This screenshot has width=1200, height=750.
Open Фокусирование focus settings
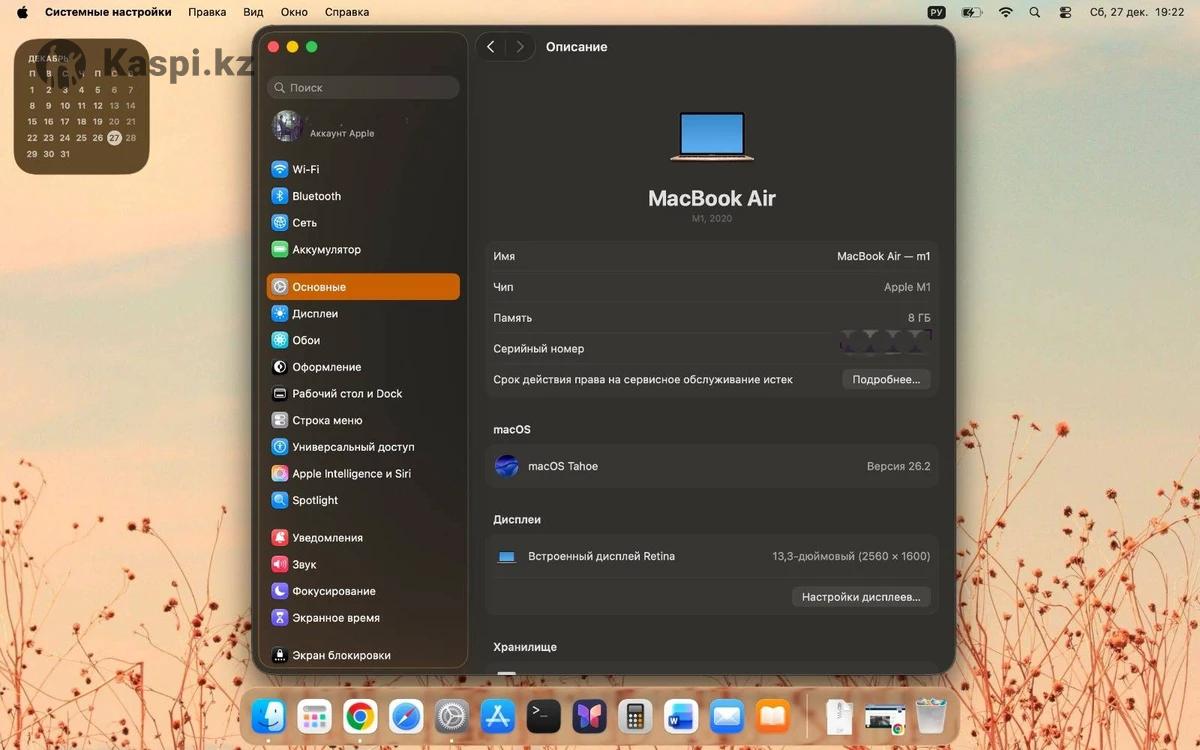tap(333, 591)
